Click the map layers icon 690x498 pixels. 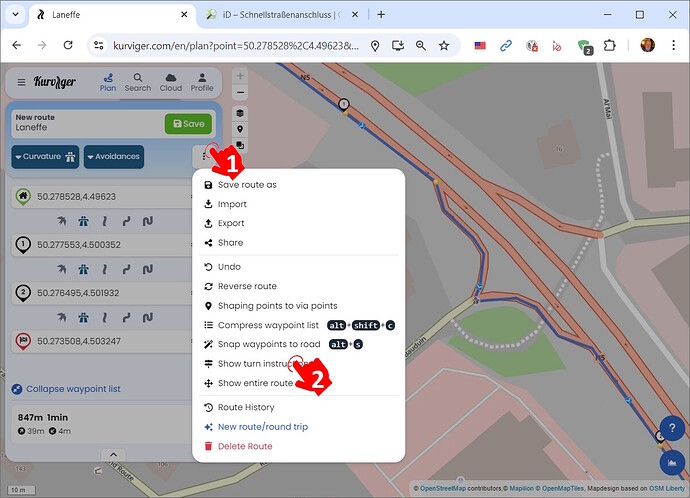pyautogui.click(x=239, y=113)
